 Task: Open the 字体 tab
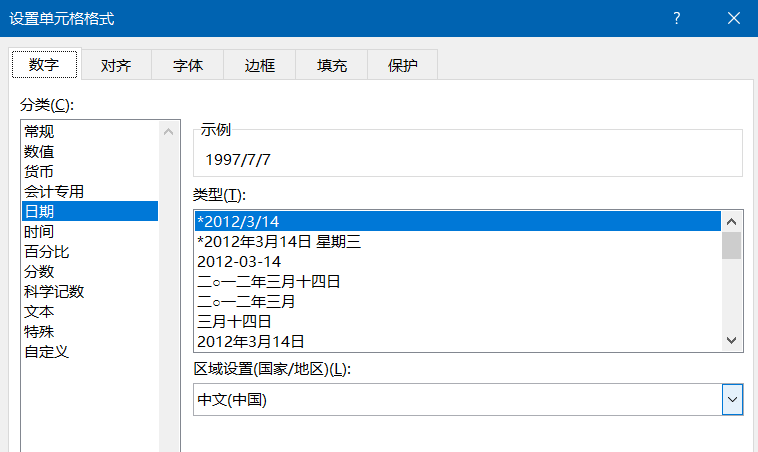click(x=188, y=65)
